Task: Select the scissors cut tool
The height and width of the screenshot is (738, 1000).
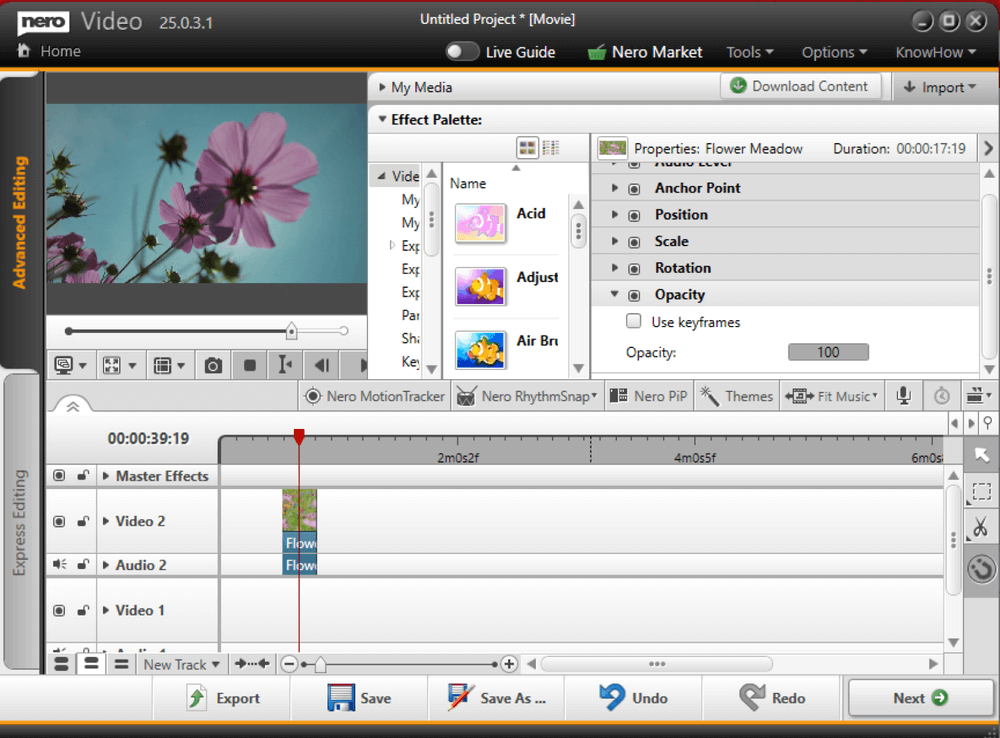Action: point(982,528)
